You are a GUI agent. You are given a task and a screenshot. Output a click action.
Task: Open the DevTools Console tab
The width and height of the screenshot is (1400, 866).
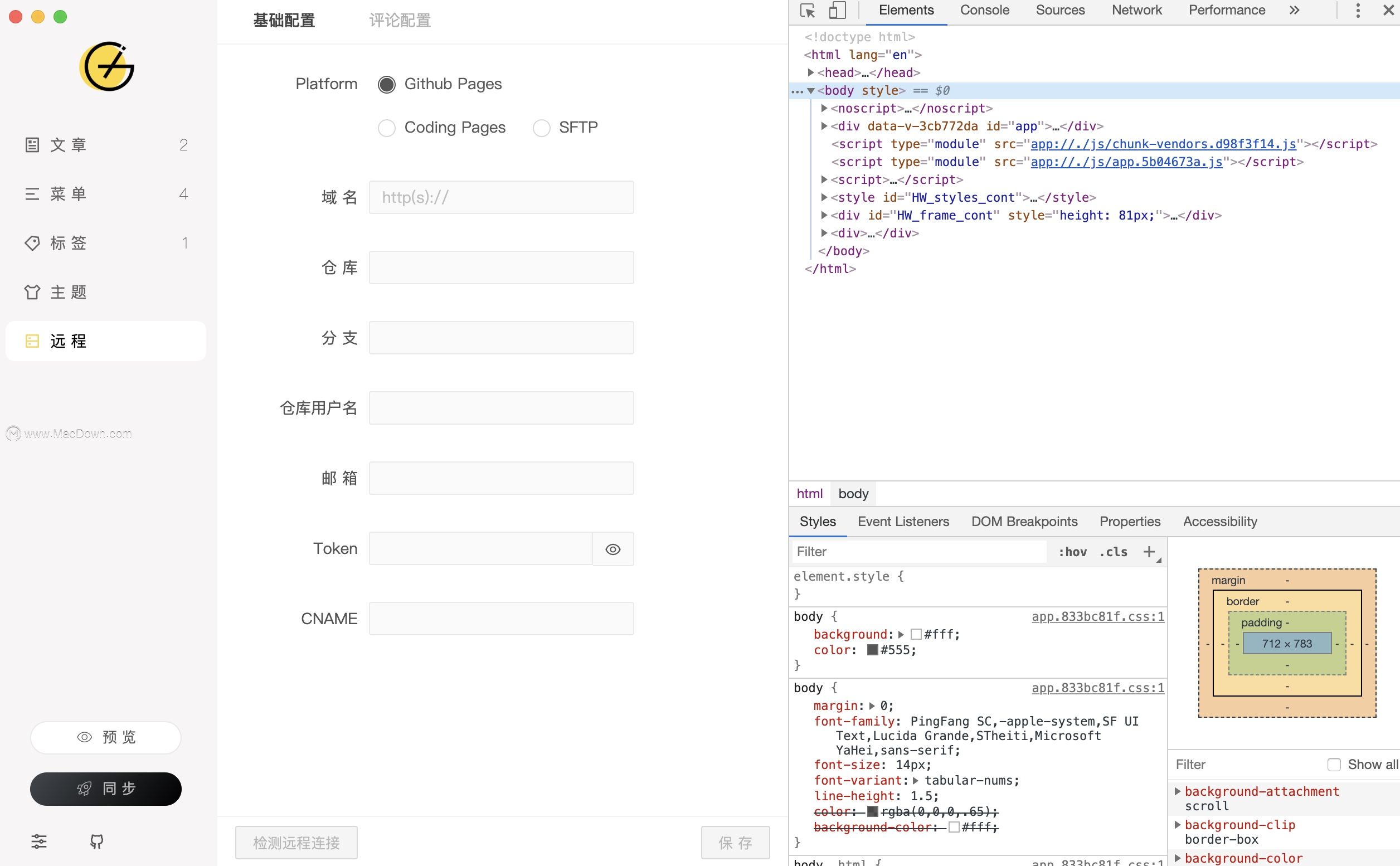coord(985,10)
